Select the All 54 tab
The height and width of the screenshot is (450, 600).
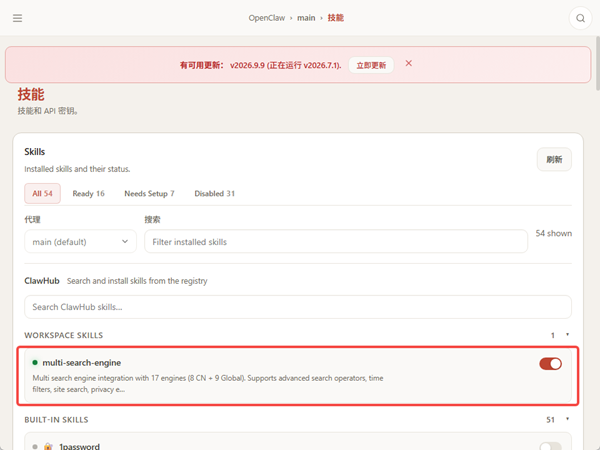42,194
